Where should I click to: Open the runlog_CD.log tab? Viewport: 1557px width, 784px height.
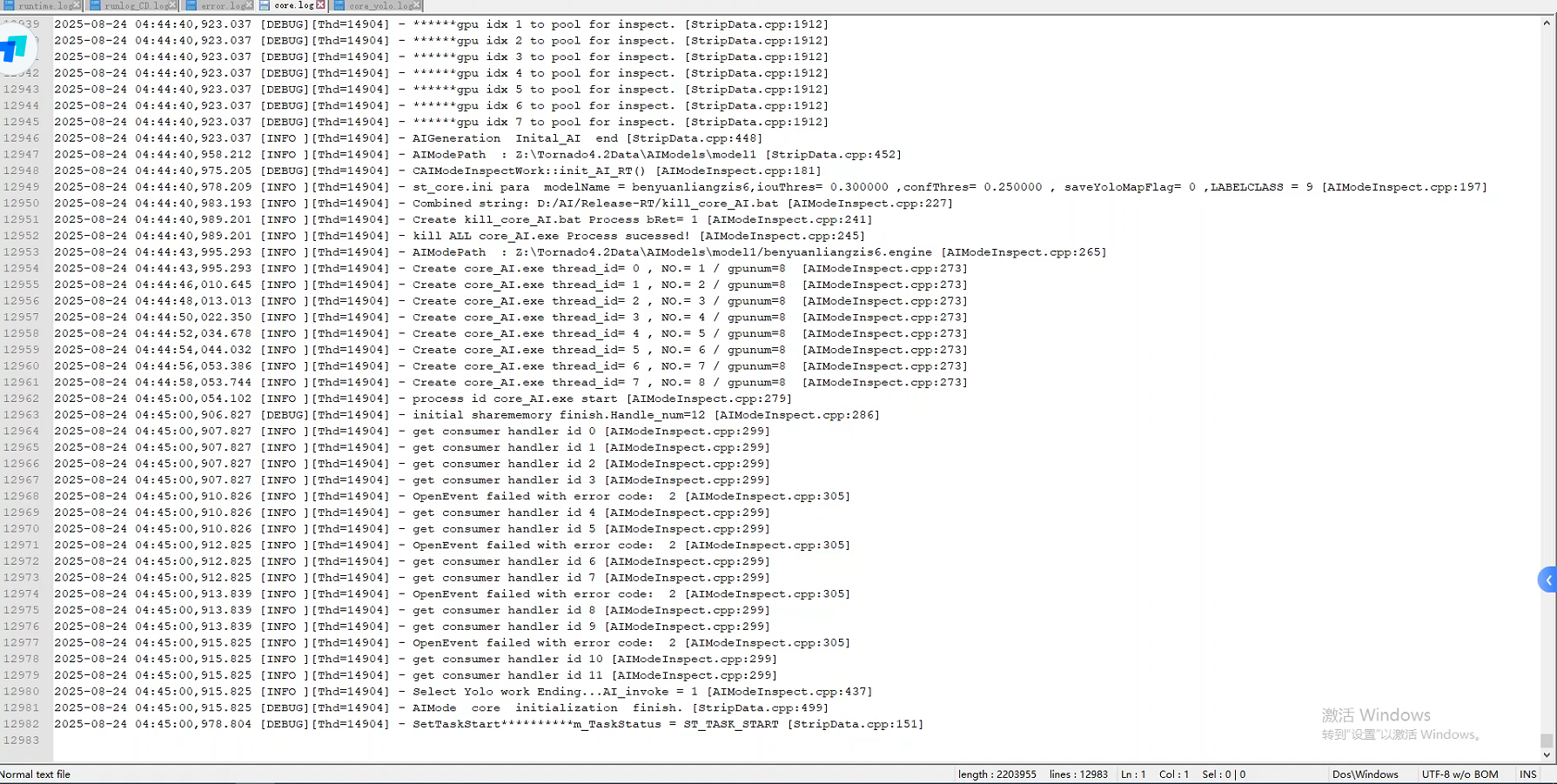point(135,6)
